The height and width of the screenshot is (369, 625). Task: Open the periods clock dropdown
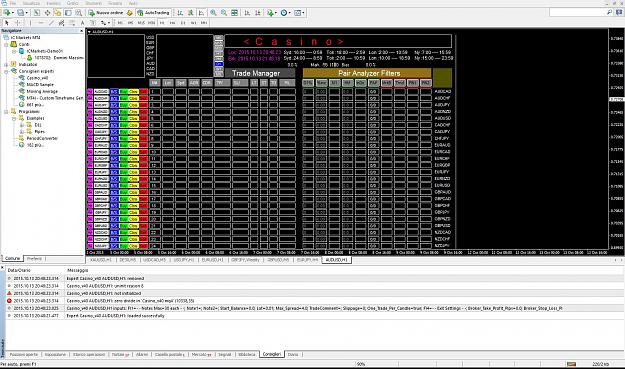(x=285, y=13)
